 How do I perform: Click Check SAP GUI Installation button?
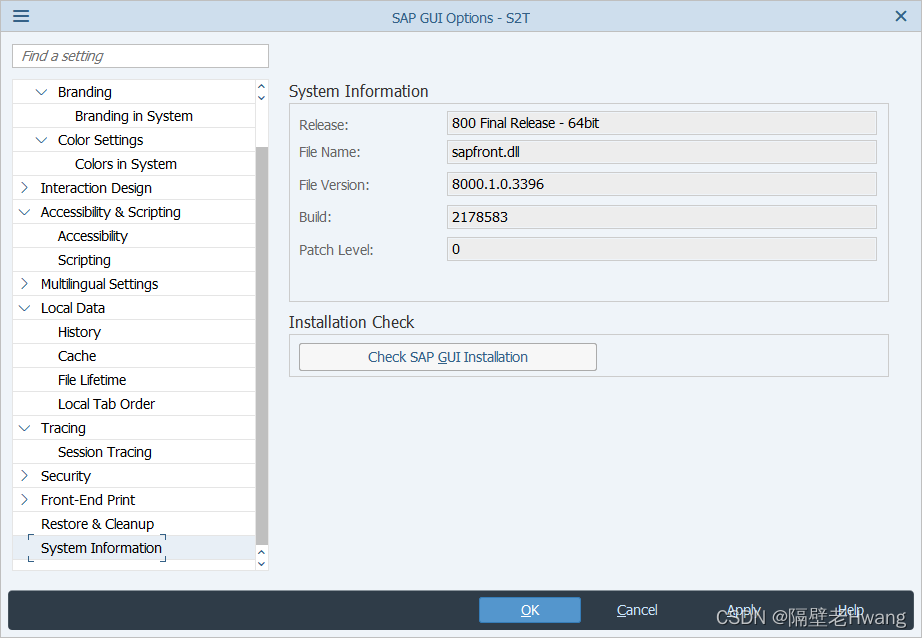(447, 357)
